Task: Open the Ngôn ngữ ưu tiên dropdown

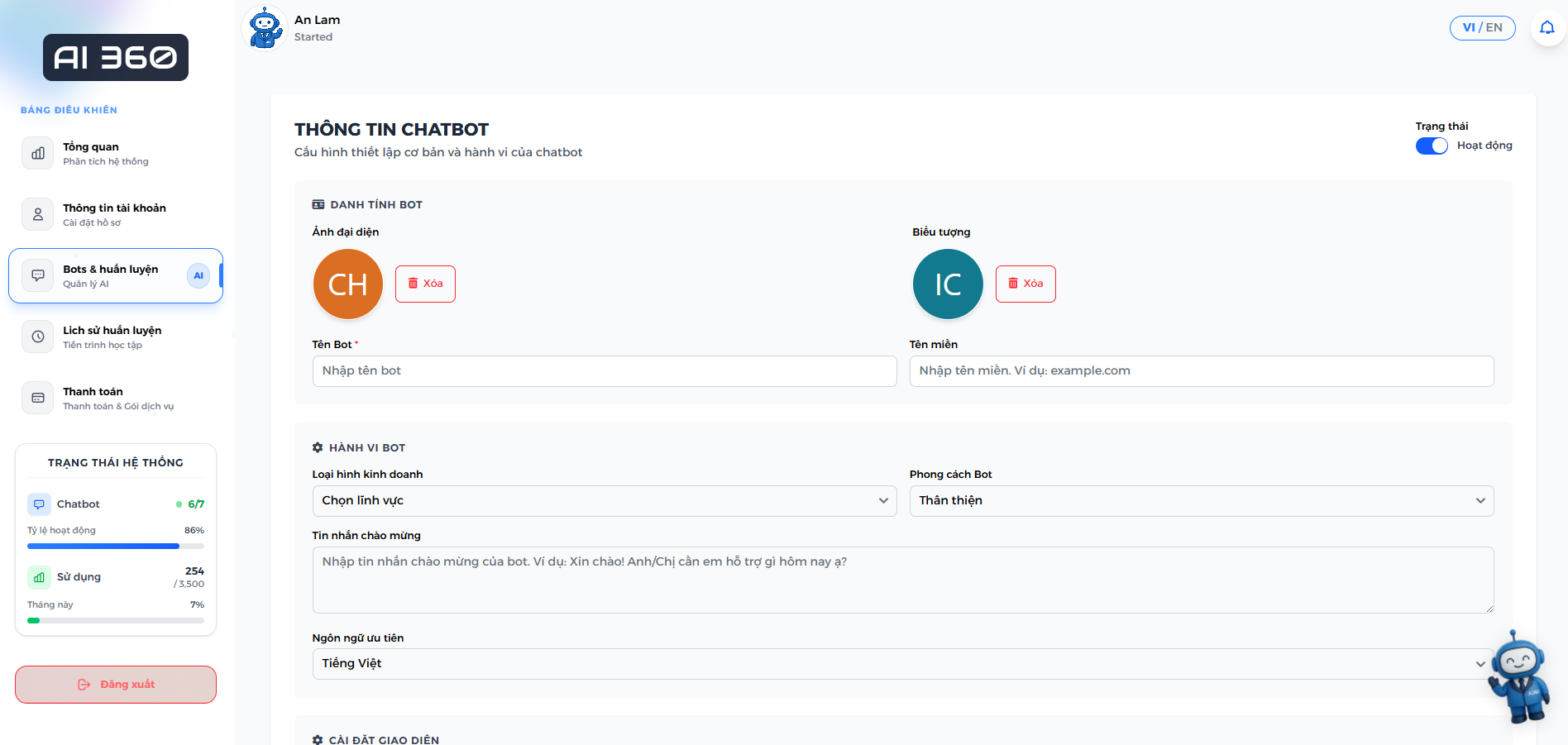Action: pyautogui.click(x=901, y=664)
